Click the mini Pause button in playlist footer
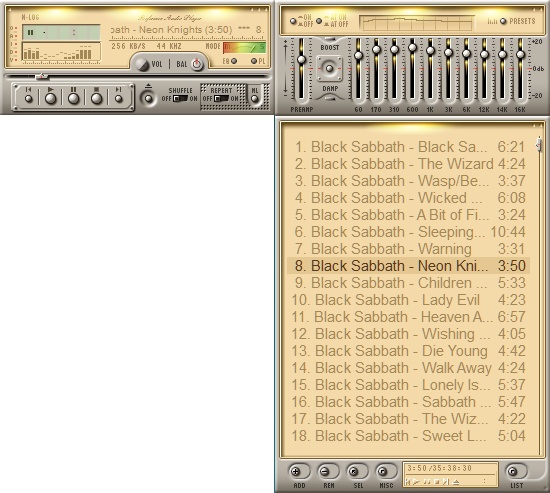 (x=427, y=481)
